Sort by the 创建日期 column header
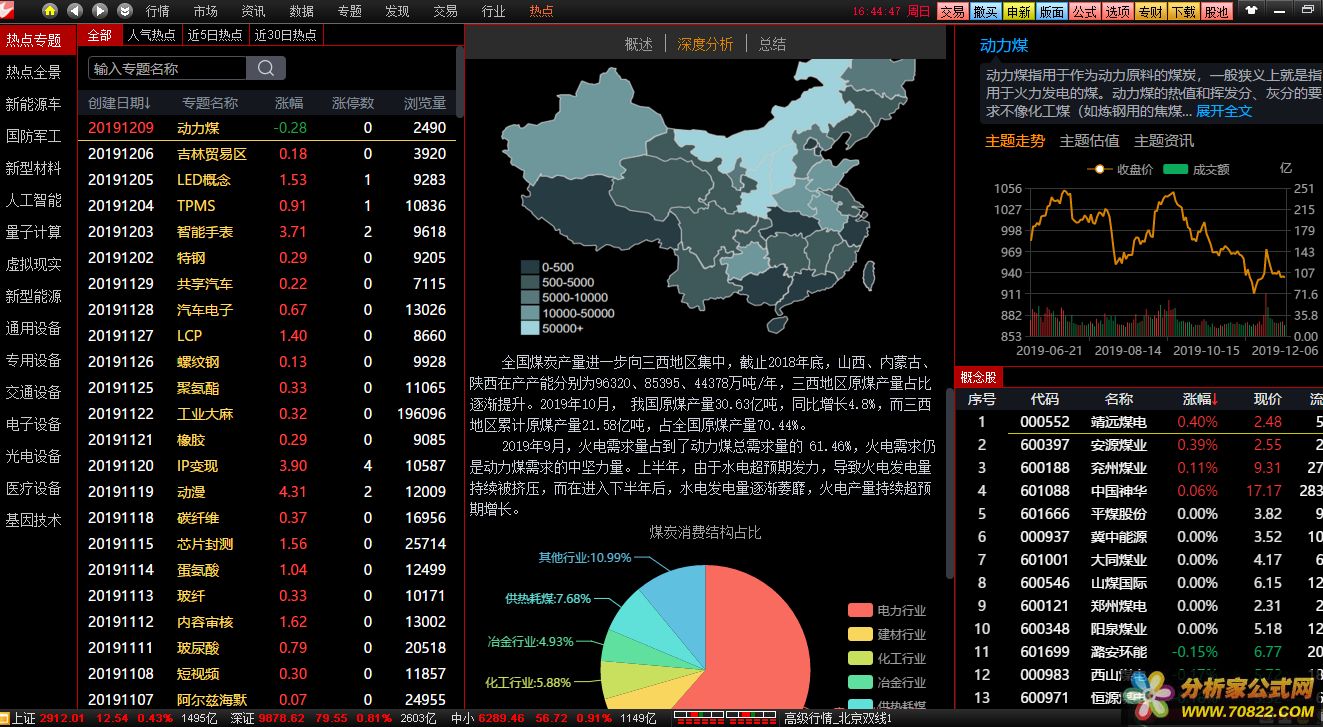The width and height of the screenshot is (1323, 727). (x=119, y=102)
